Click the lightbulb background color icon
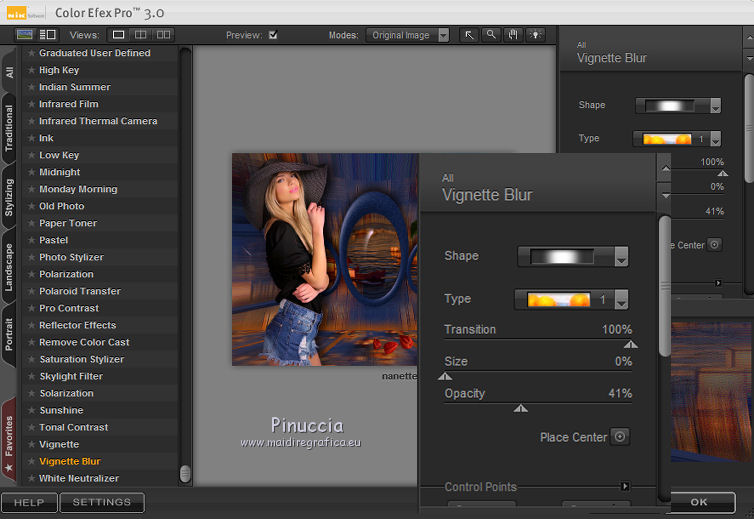Screen dimensions: 754x519 click(x=535, y=35)
